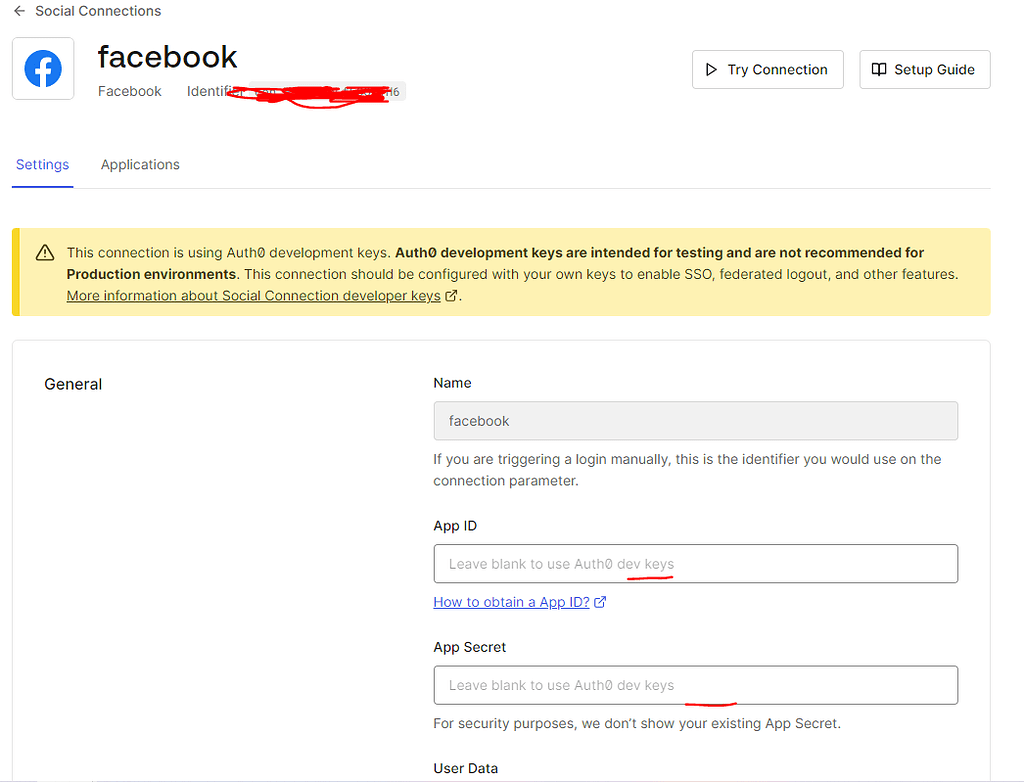Click the book icon in Setup Guide

click(x=879, y=70)
